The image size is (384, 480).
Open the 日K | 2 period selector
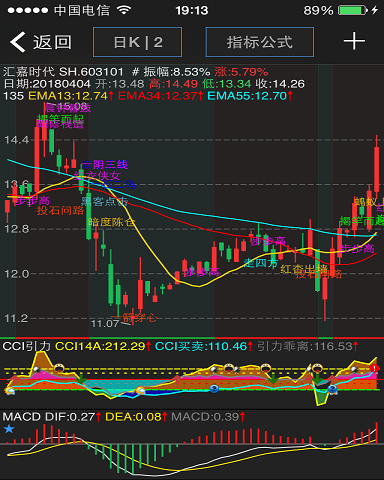point(137,42)
